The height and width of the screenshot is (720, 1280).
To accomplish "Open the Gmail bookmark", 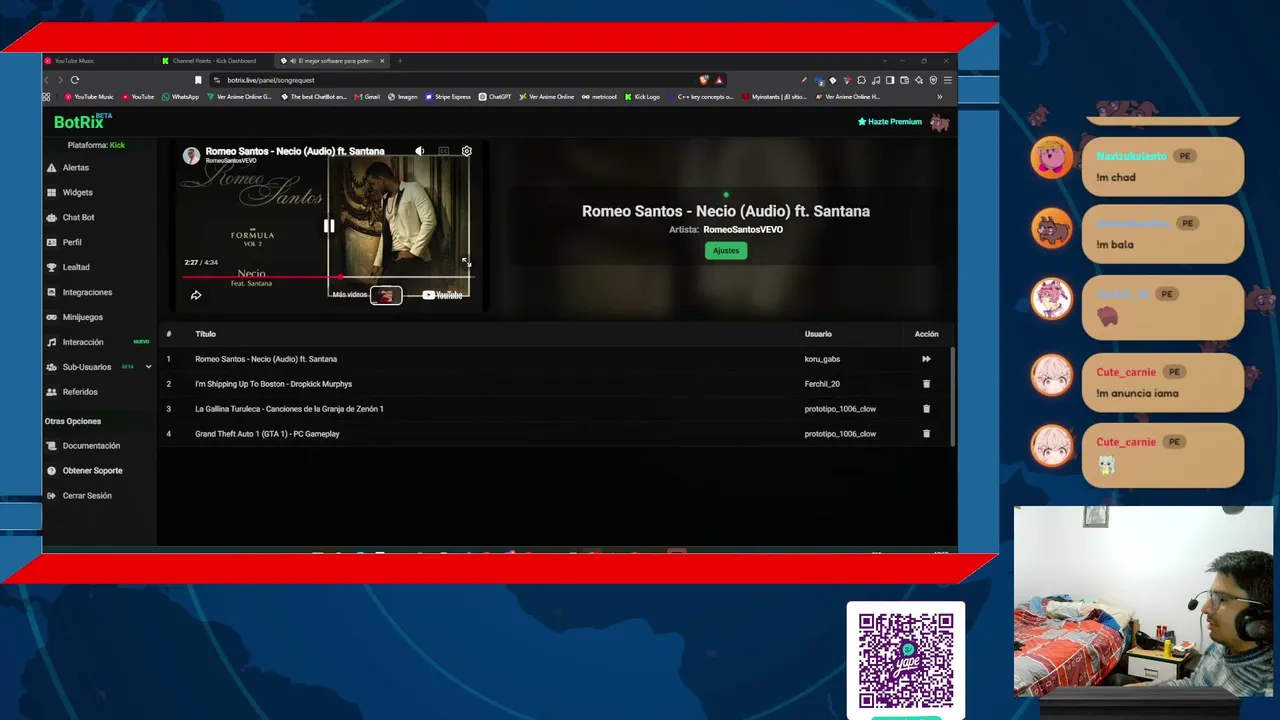I will tap(368, 97).
